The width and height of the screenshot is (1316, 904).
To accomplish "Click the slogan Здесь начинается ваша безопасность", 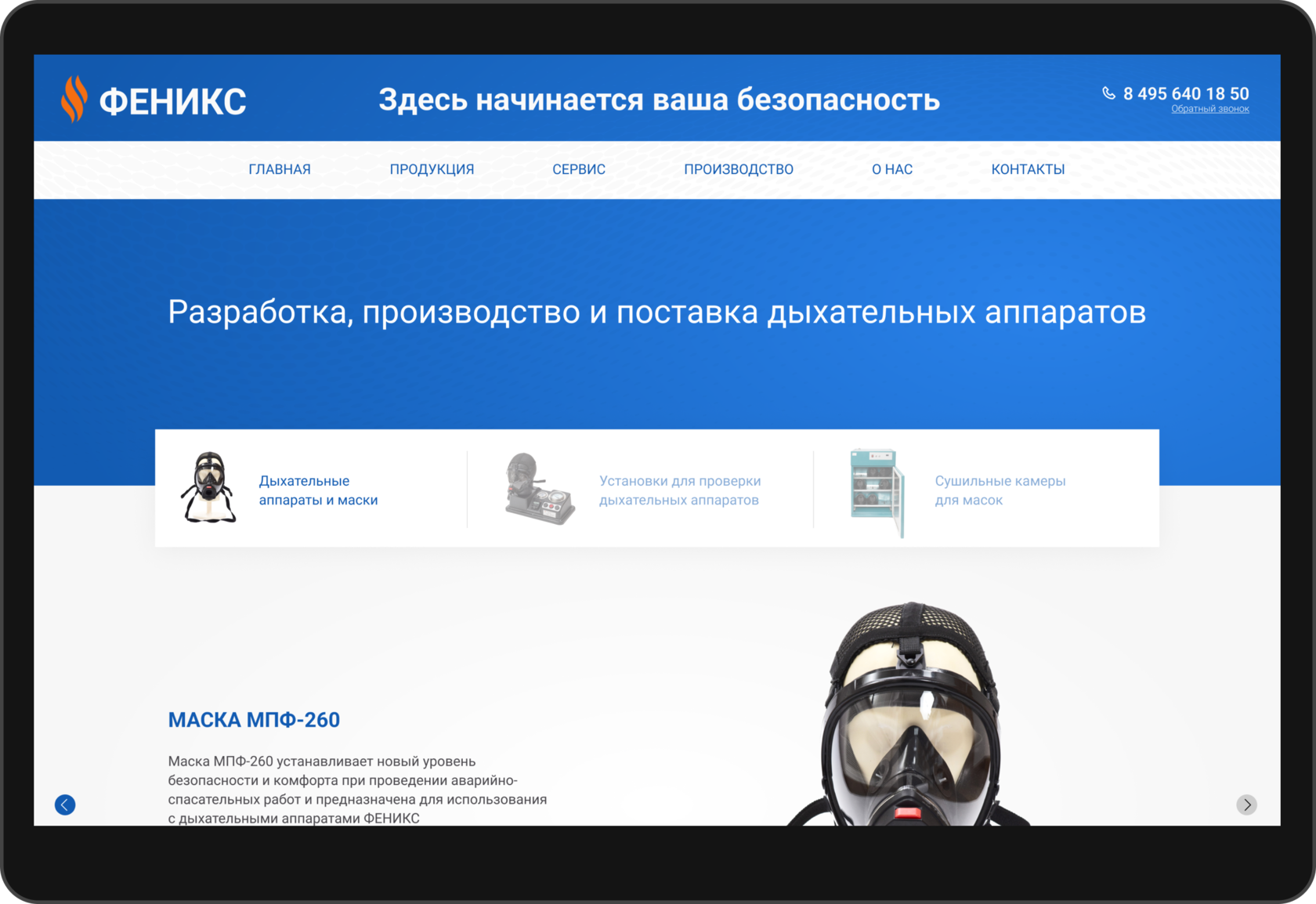I will point(659,100).
